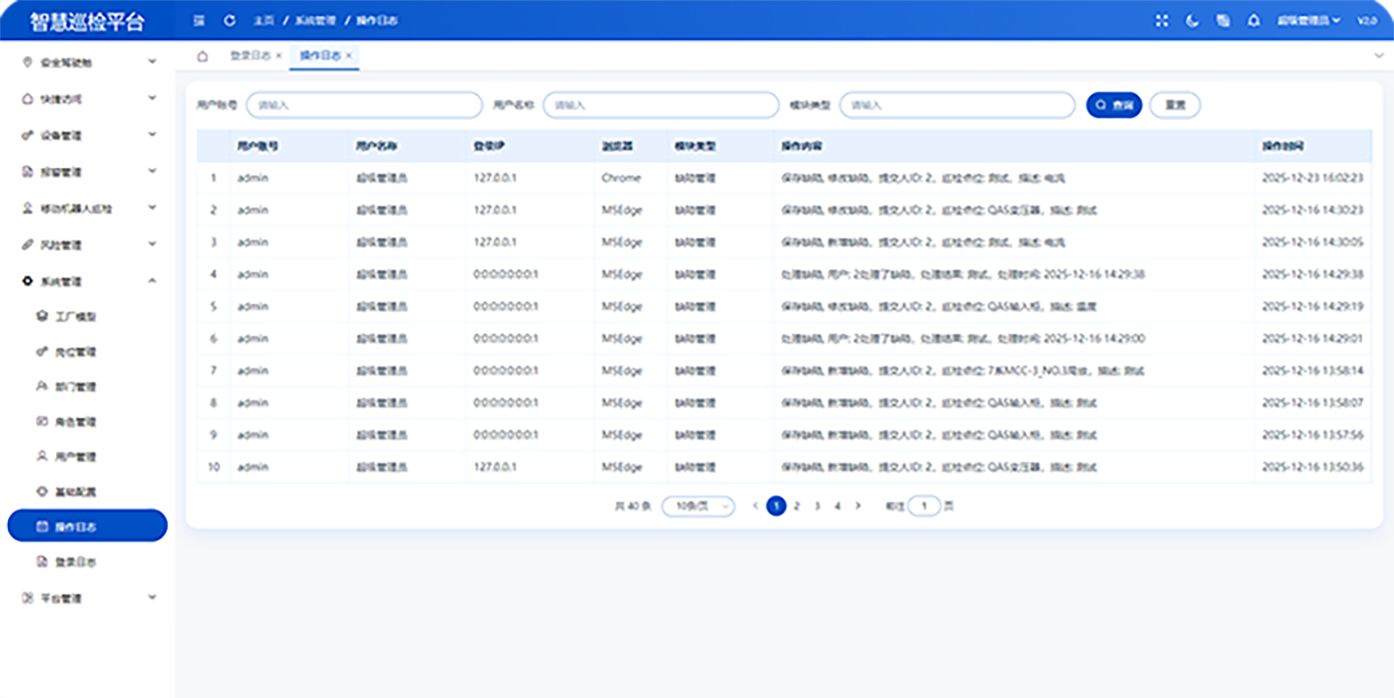Click the 重置 reset button
This screenshot has width=1394, height=698.
point(1174,105)
